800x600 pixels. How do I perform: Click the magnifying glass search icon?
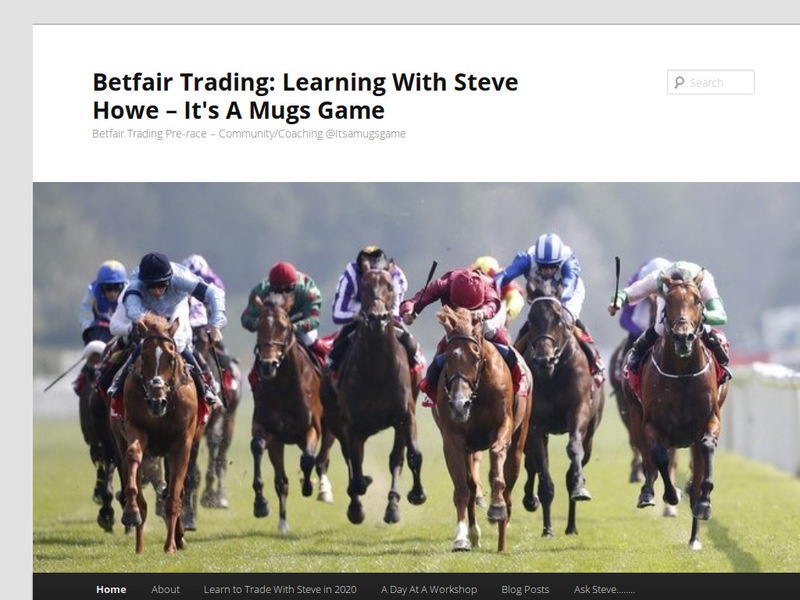pyautogui.click(x=679, y=83)
